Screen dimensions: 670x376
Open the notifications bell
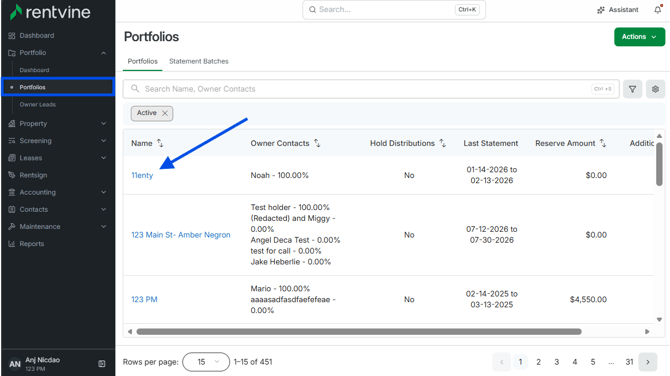(x=658, y=9)
